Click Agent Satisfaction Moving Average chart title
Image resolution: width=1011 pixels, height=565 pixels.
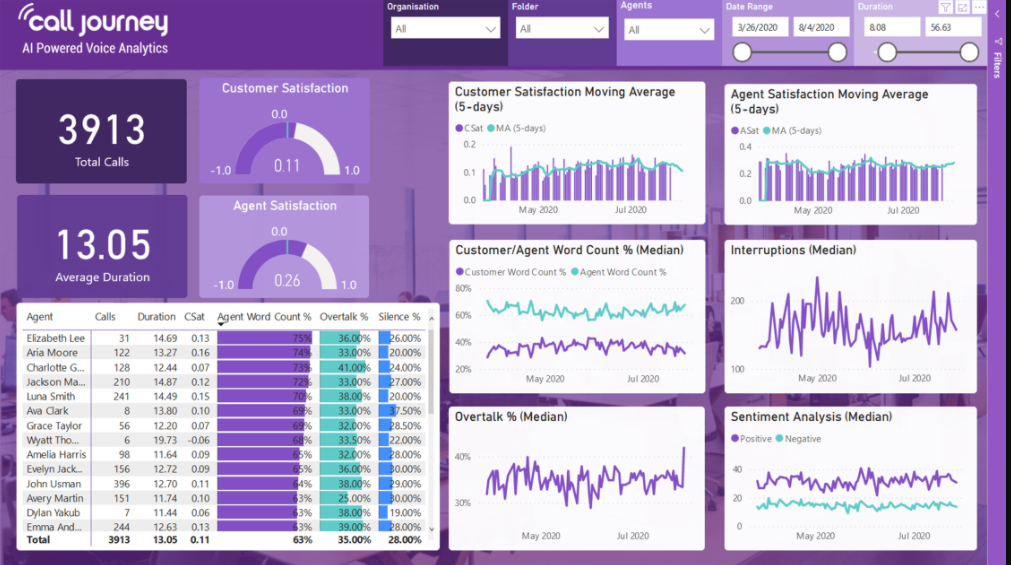[829, 101]
